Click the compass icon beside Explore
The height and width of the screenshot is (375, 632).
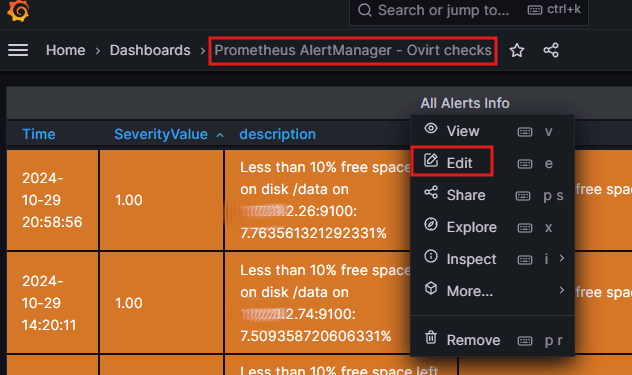[x=431, y=224]
